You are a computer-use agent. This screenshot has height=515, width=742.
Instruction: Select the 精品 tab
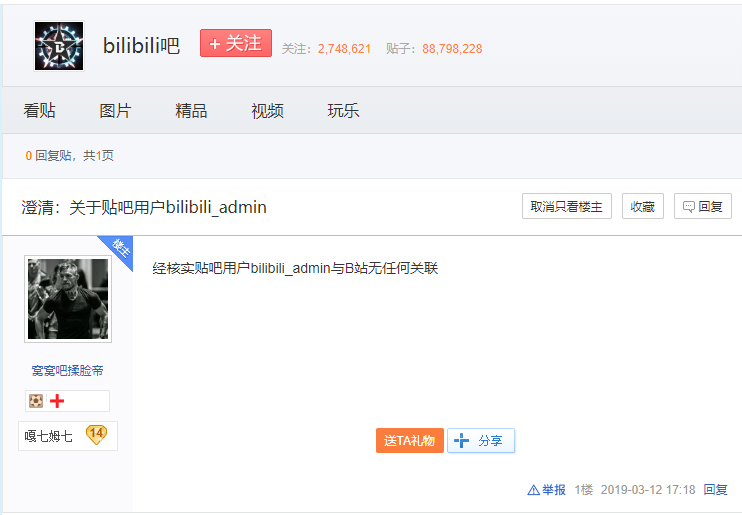191,111
